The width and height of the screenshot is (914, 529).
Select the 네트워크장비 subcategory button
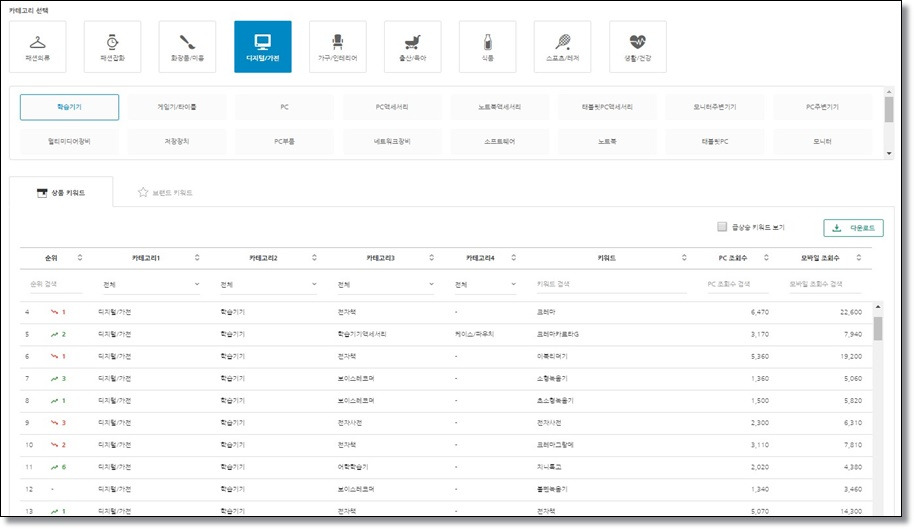[x=392, y=142]
